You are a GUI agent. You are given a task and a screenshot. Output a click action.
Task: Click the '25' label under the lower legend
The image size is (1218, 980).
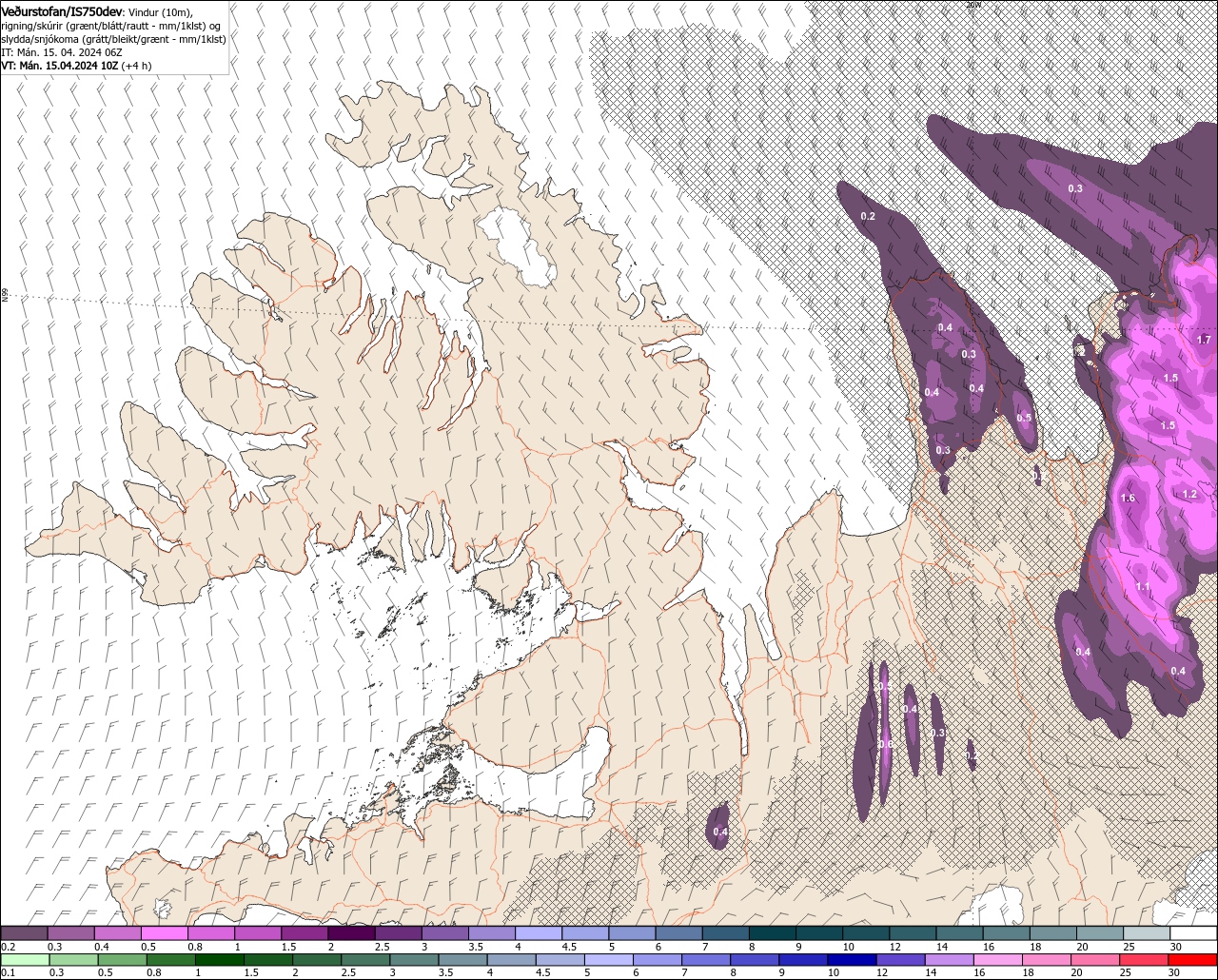coord(1125,972)
